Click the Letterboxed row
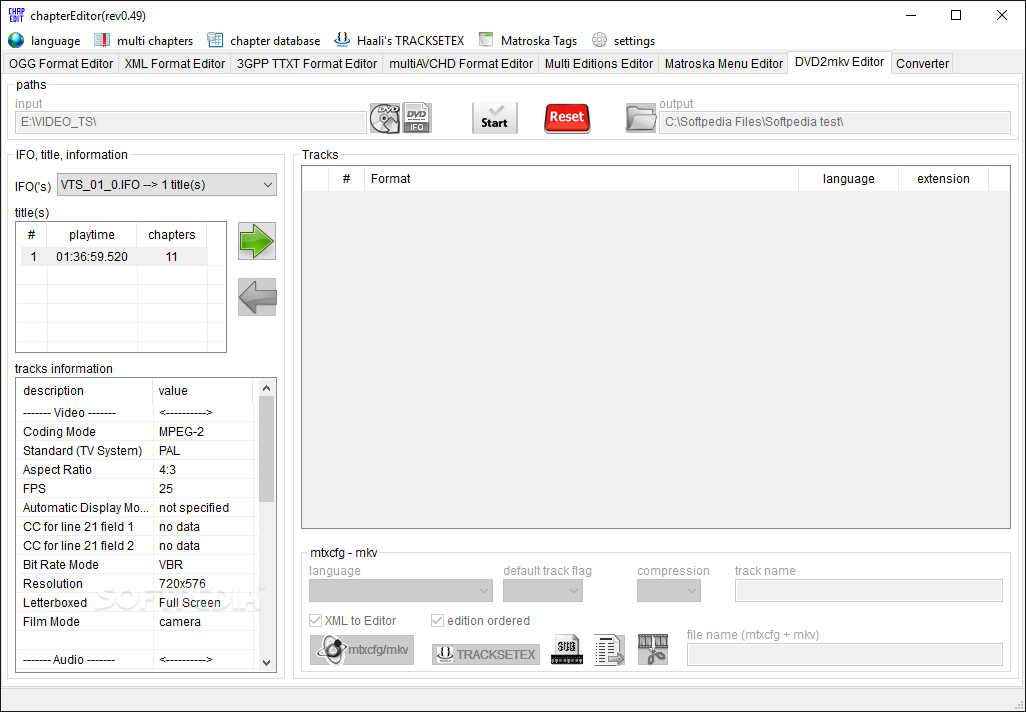1026x712 pixels. [x=137, y=603]
